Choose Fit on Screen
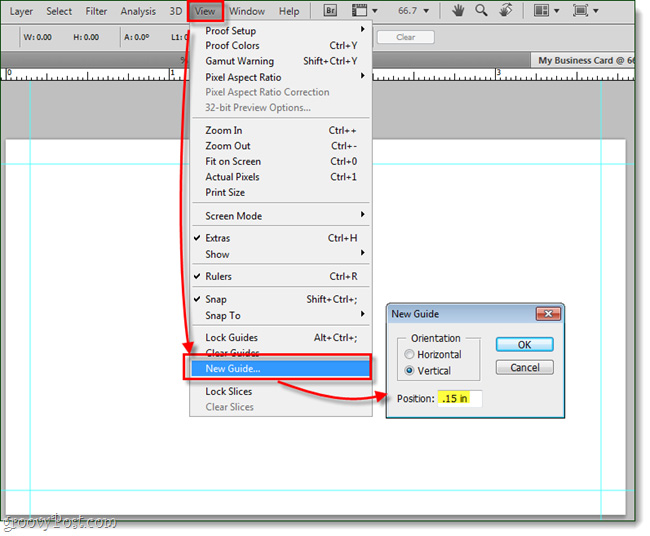 coord(281,161)
